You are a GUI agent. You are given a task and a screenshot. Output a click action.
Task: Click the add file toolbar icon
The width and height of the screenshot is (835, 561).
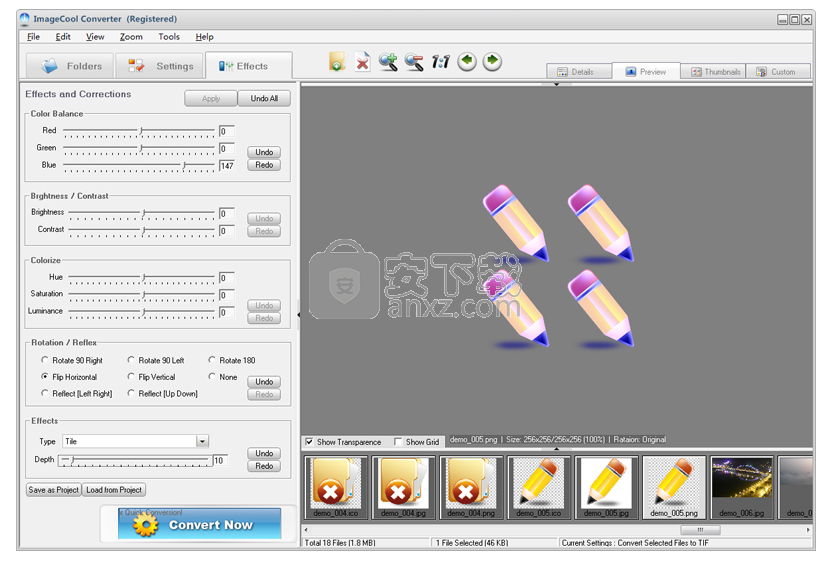coord(337,62)
